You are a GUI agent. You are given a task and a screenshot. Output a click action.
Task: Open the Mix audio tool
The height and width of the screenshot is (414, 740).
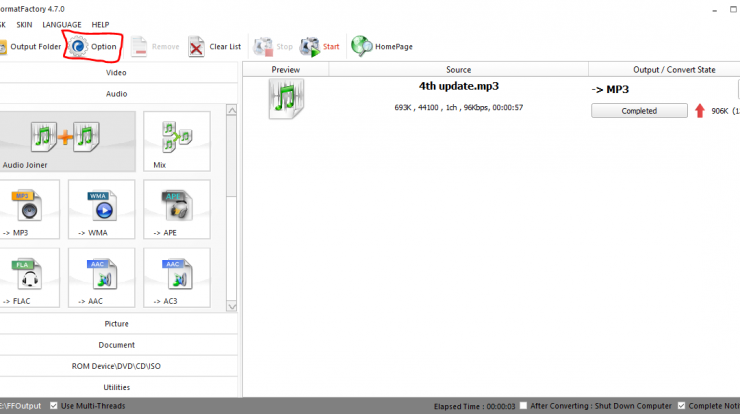click(177, 141)
